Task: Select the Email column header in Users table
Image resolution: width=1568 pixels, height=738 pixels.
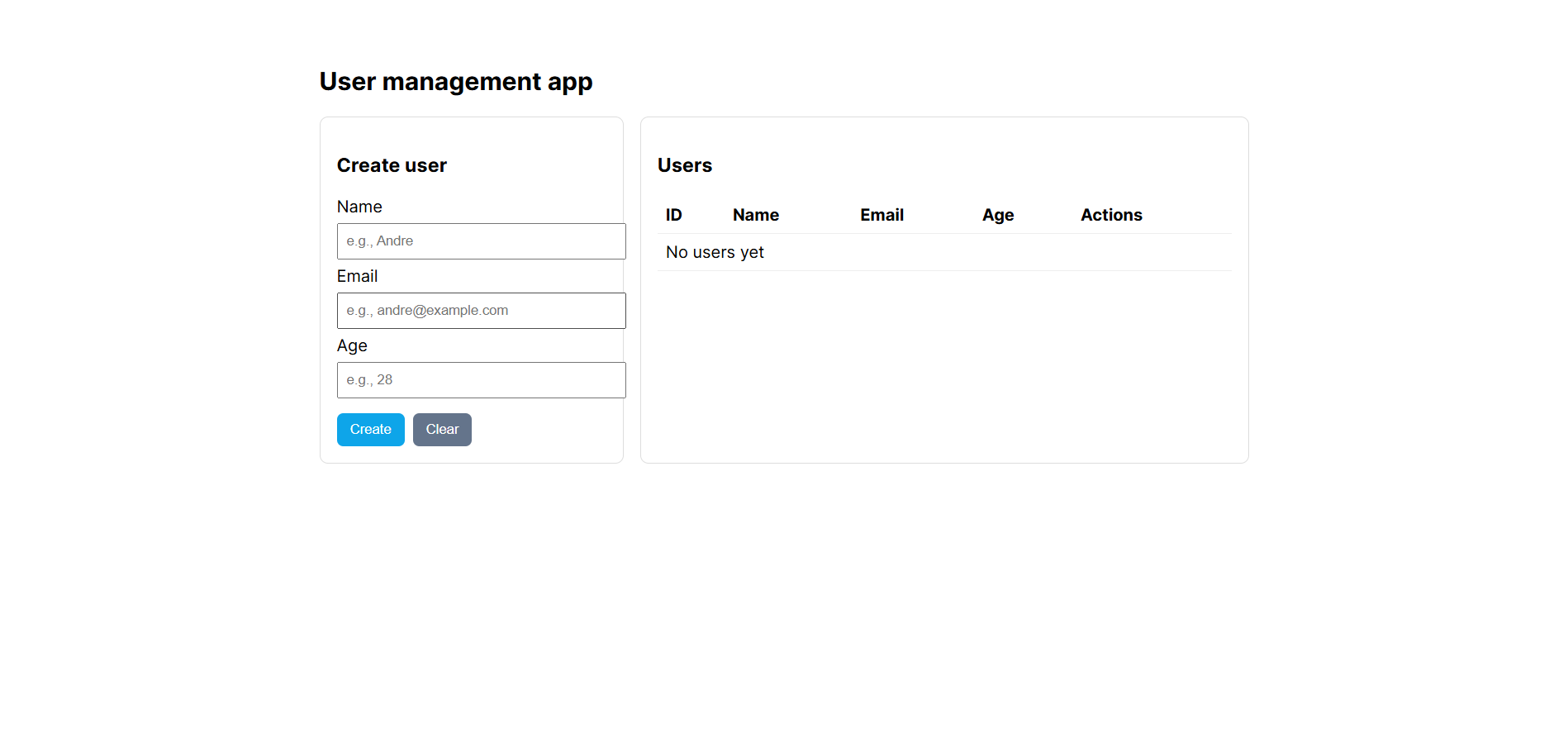Action: click(881, 215)
